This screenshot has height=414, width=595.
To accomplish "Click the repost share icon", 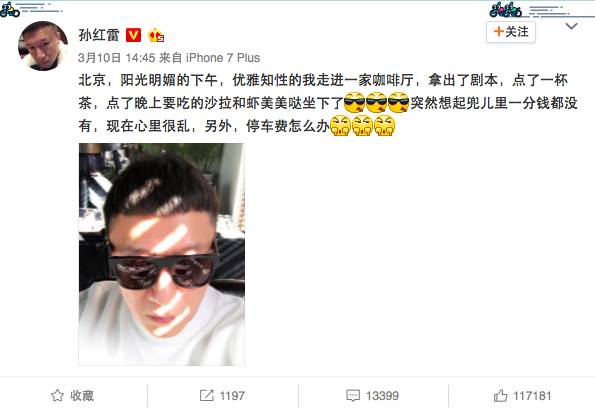I will coord(206,395).
